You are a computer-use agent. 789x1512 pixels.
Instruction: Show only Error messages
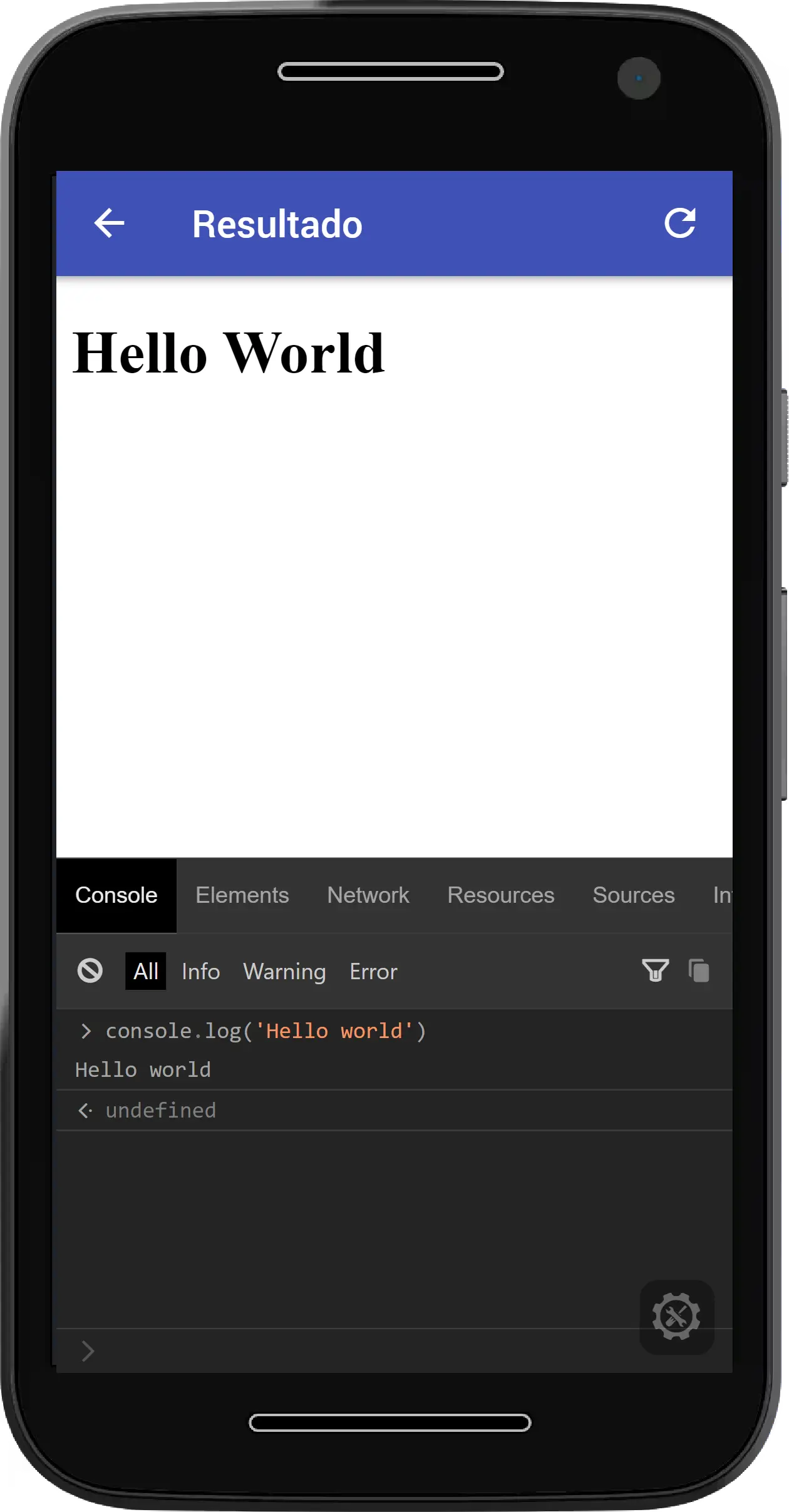pyautogui.click(x=373, y=972)
